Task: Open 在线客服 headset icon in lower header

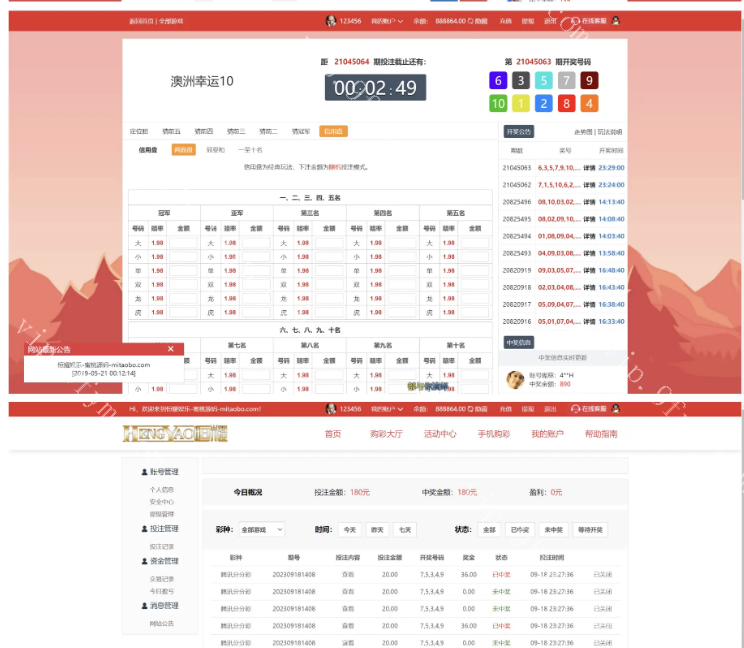Action: click(x=575, y=409)
